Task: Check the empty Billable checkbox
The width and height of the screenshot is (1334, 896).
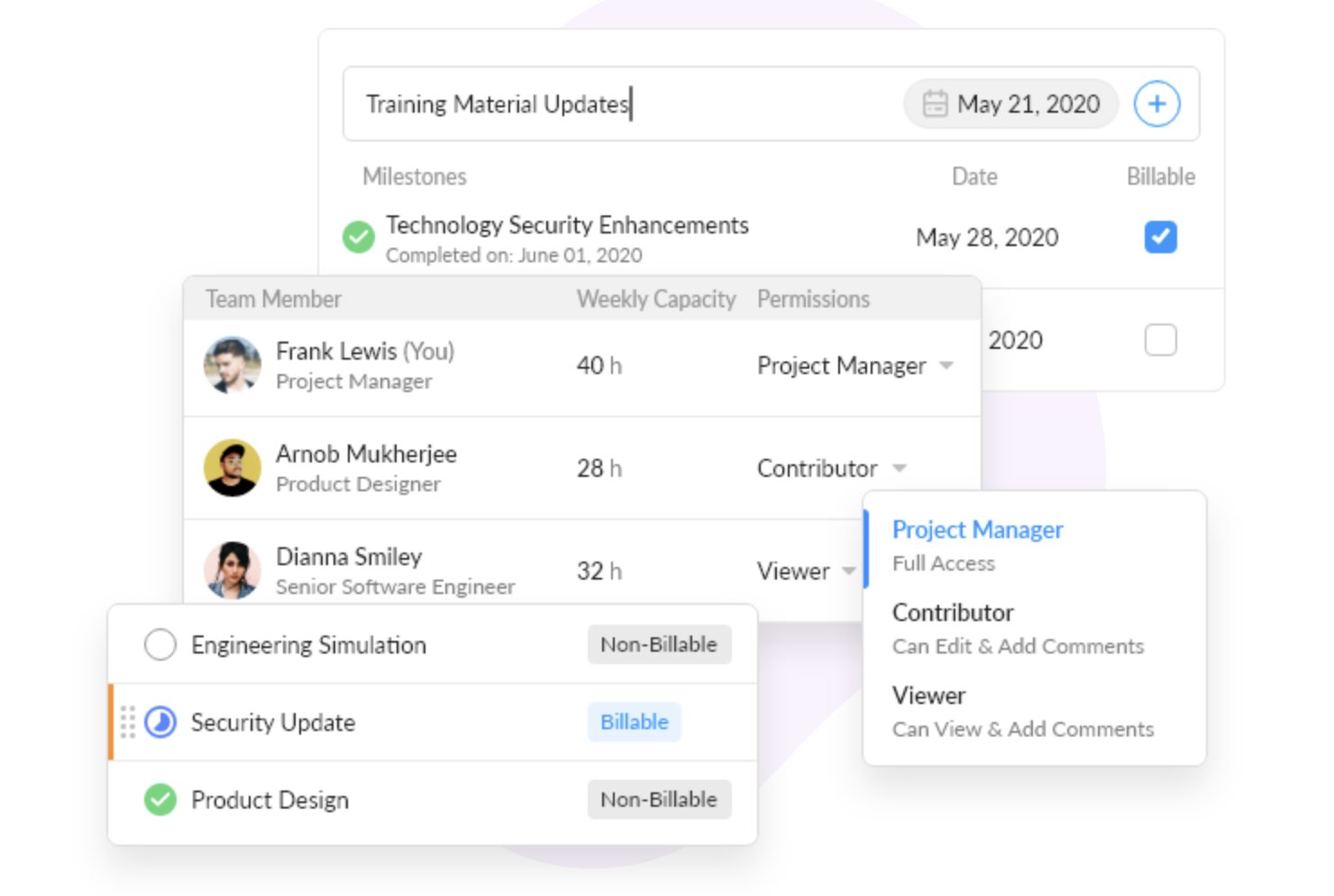Action: point(1160,340)
